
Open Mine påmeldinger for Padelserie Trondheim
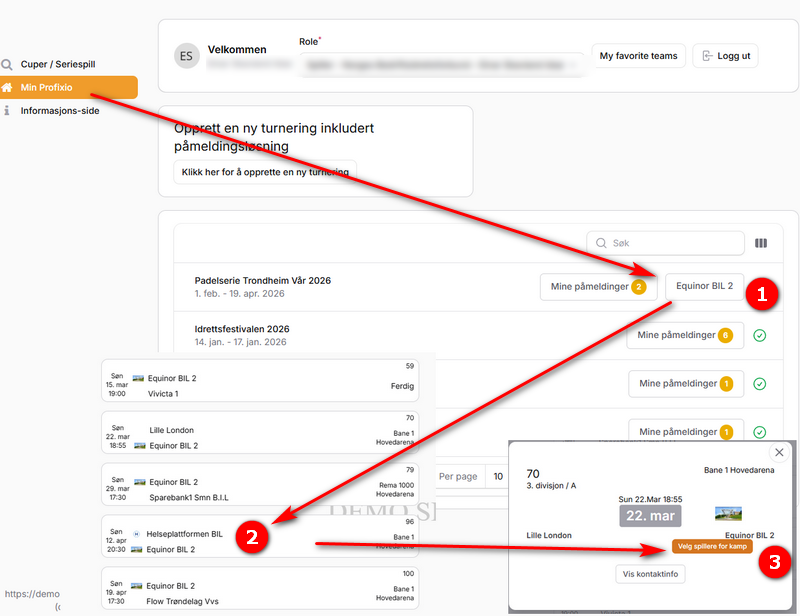click(x=598, y=287)
